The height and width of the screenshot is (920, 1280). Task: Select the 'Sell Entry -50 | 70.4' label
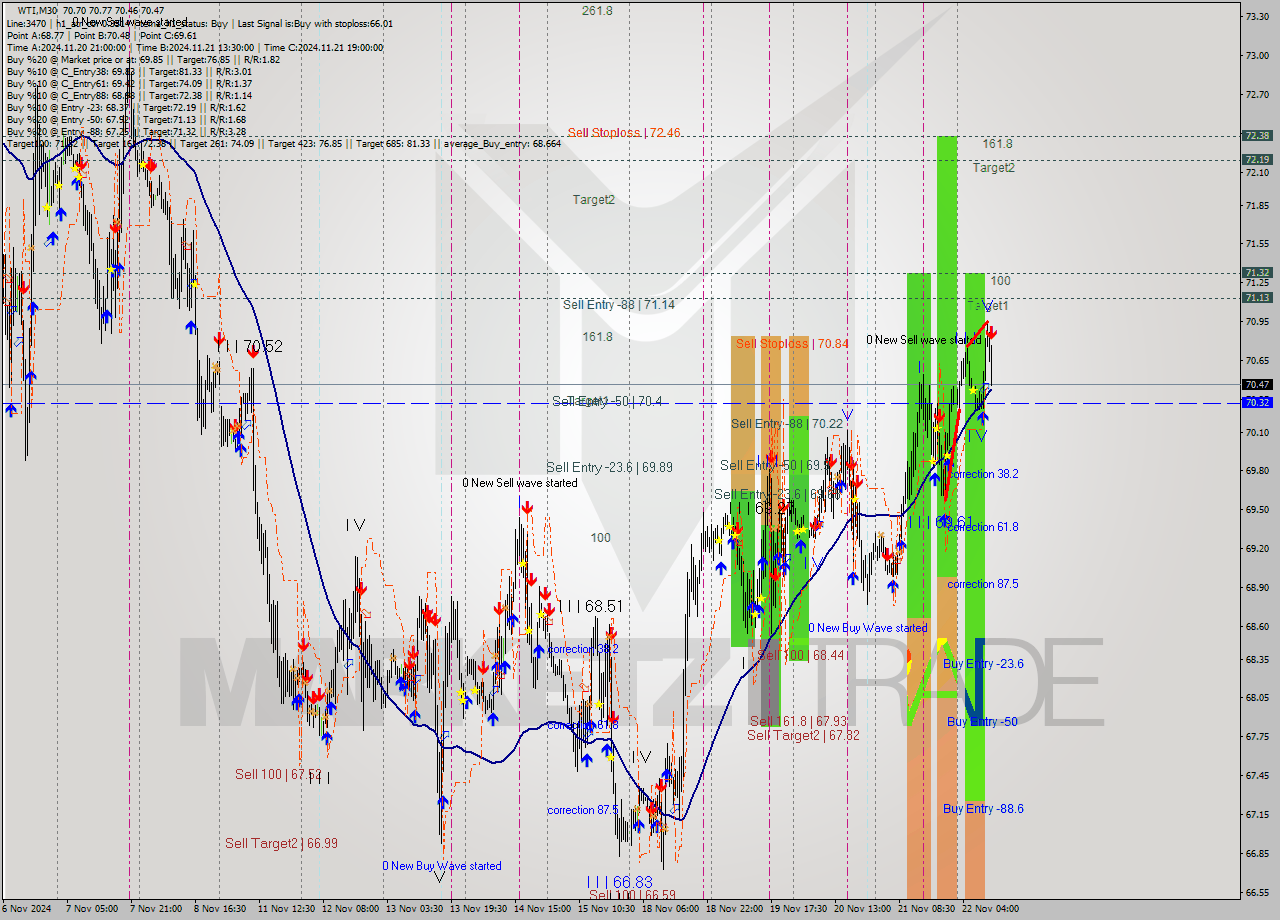(607, 401)
